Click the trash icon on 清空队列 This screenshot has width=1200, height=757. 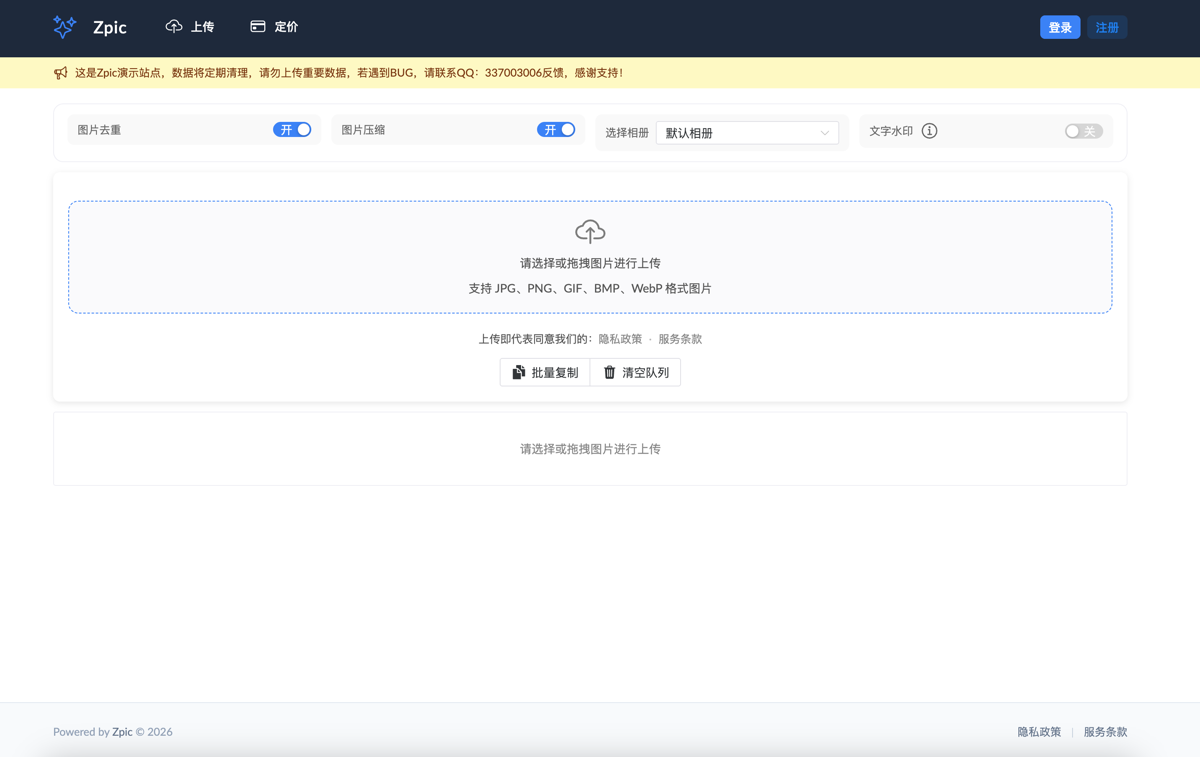point(609,373)
